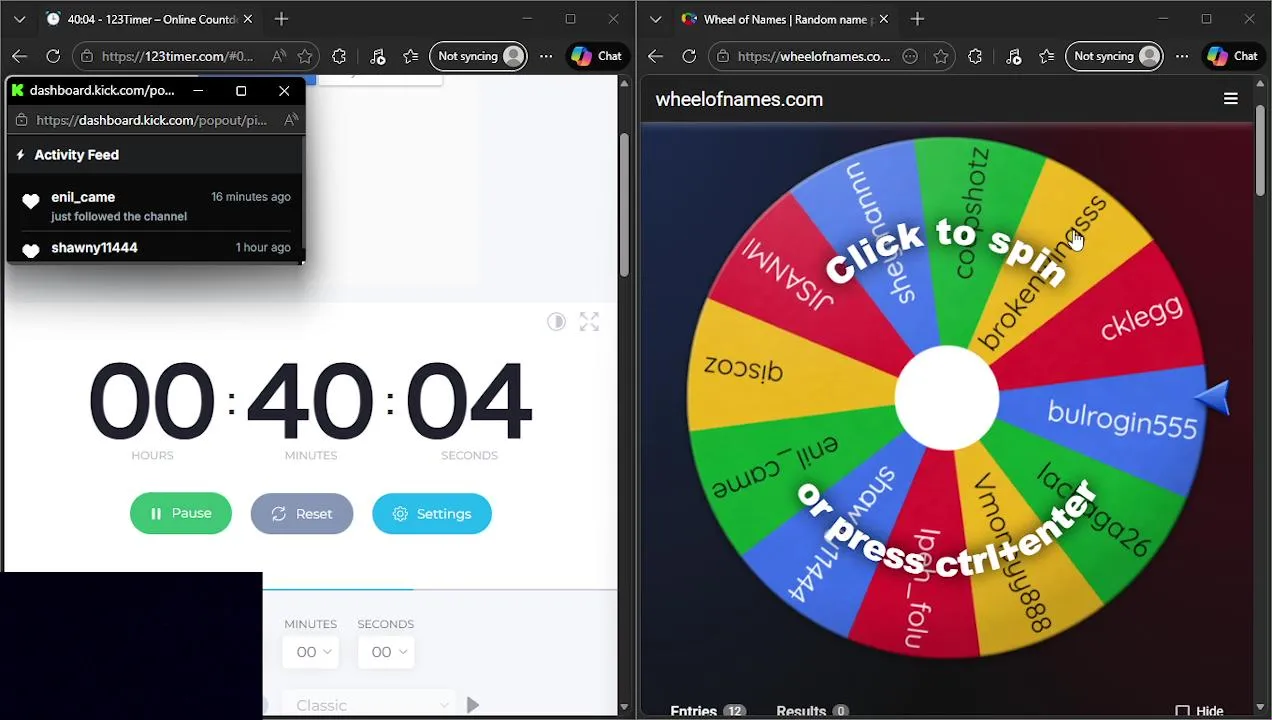Maximize the Kick dashboard popout window
The width and height of the screenshot is (1272, 720).
(x=241, y=91)
